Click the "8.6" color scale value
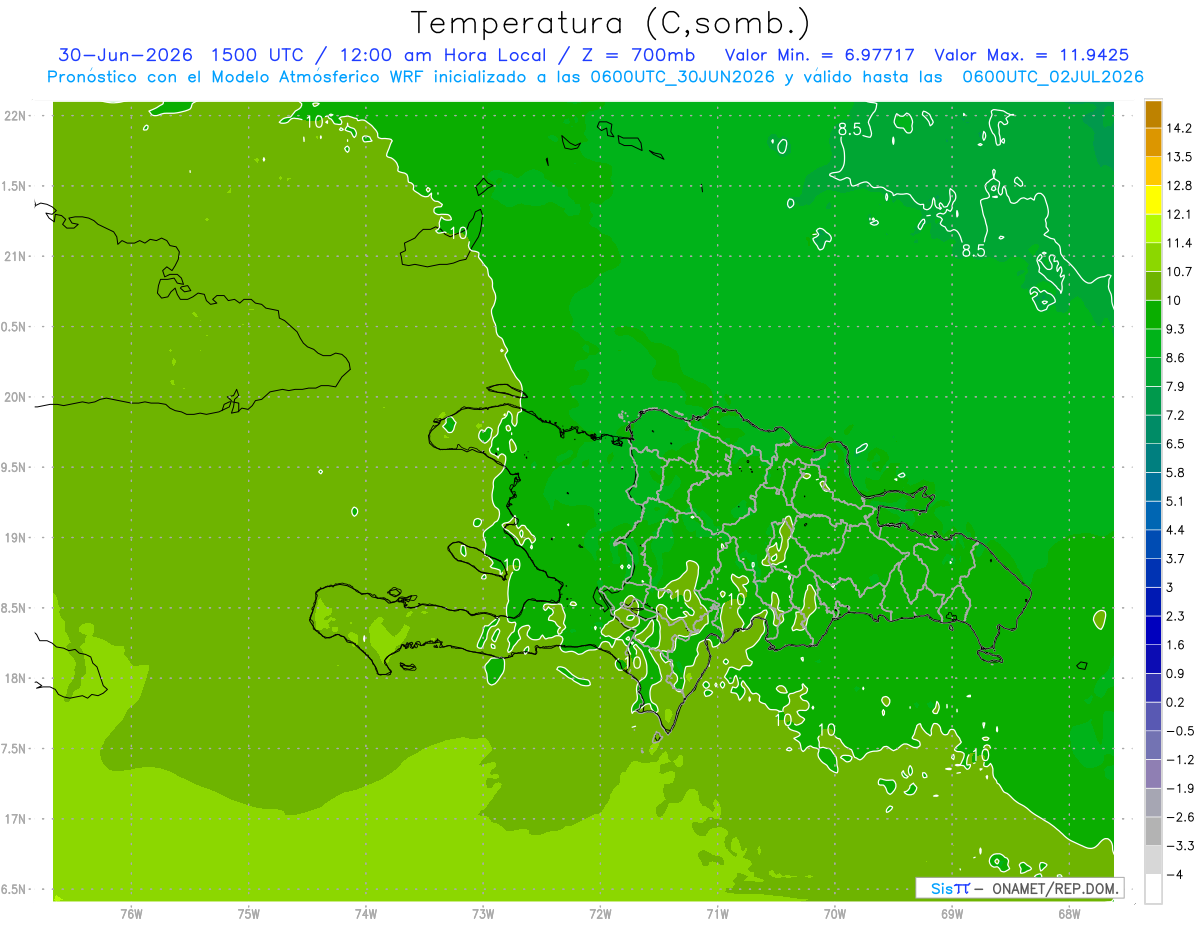Image resolution: width=1200 pixels, height=927 pixels. tap(1176, 357)
